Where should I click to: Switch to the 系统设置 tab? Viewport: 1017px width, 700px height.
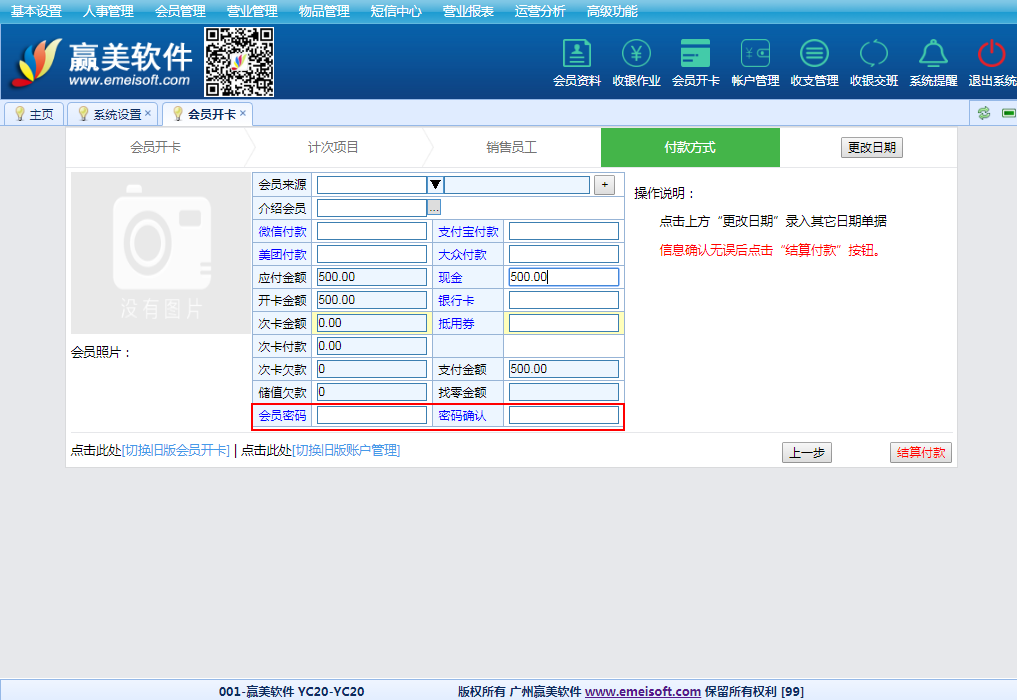[116, 114]
